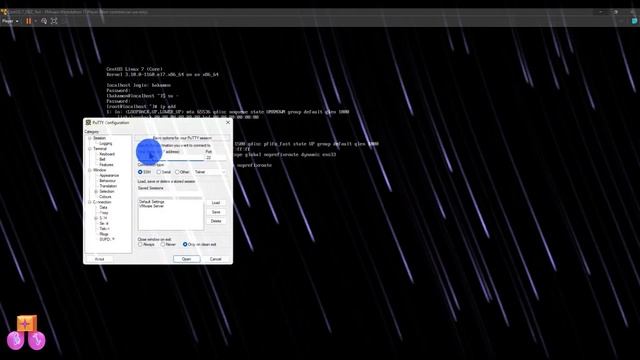The image size is (640, 360).
Task: Enter full screen mode icon in VMware toolbar
Action: pos(54,21)
